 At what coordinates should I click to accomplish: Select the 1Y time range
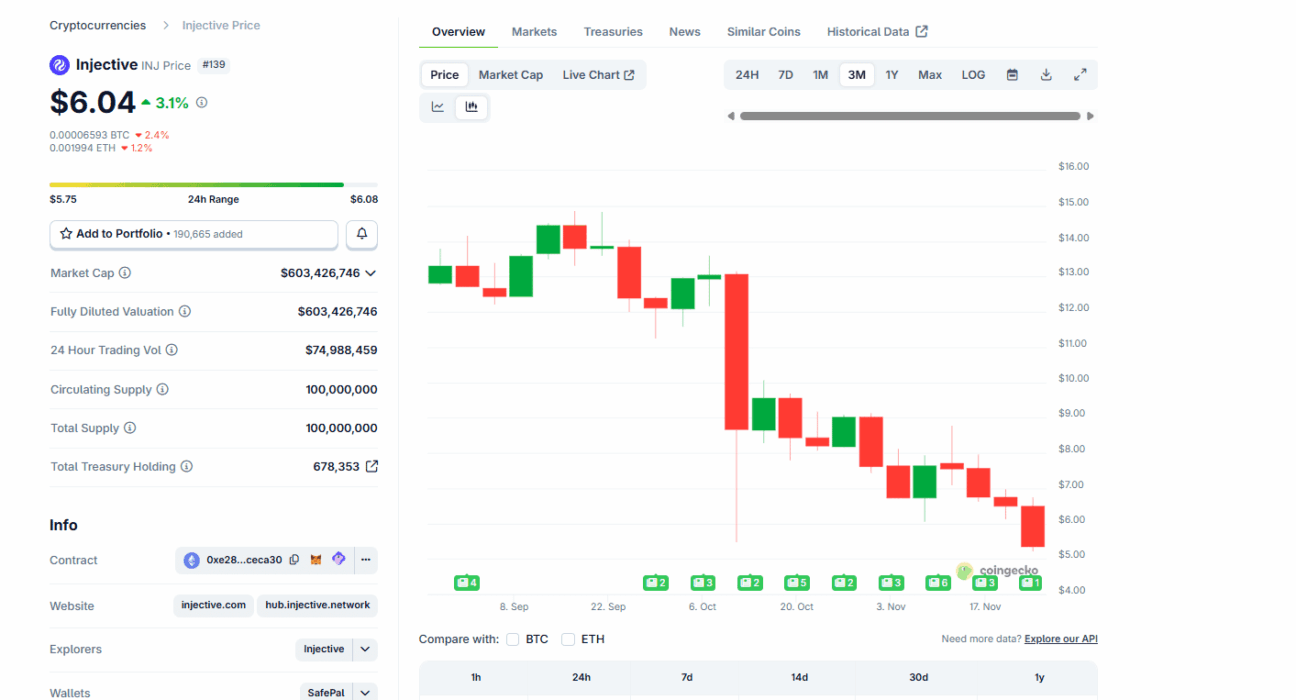coord(891,75)
